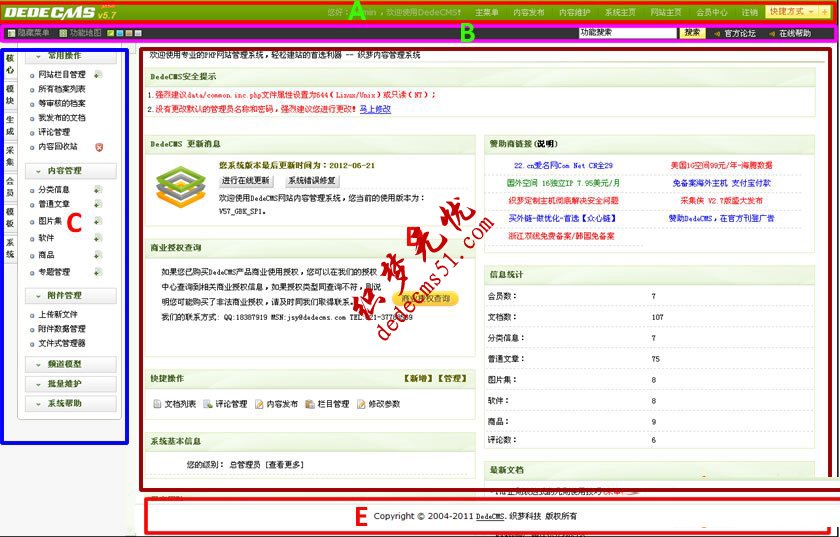Click 注销 to log out
This screenshot has height=537, width=840.
pyautogui.click(x=750, y=12)
